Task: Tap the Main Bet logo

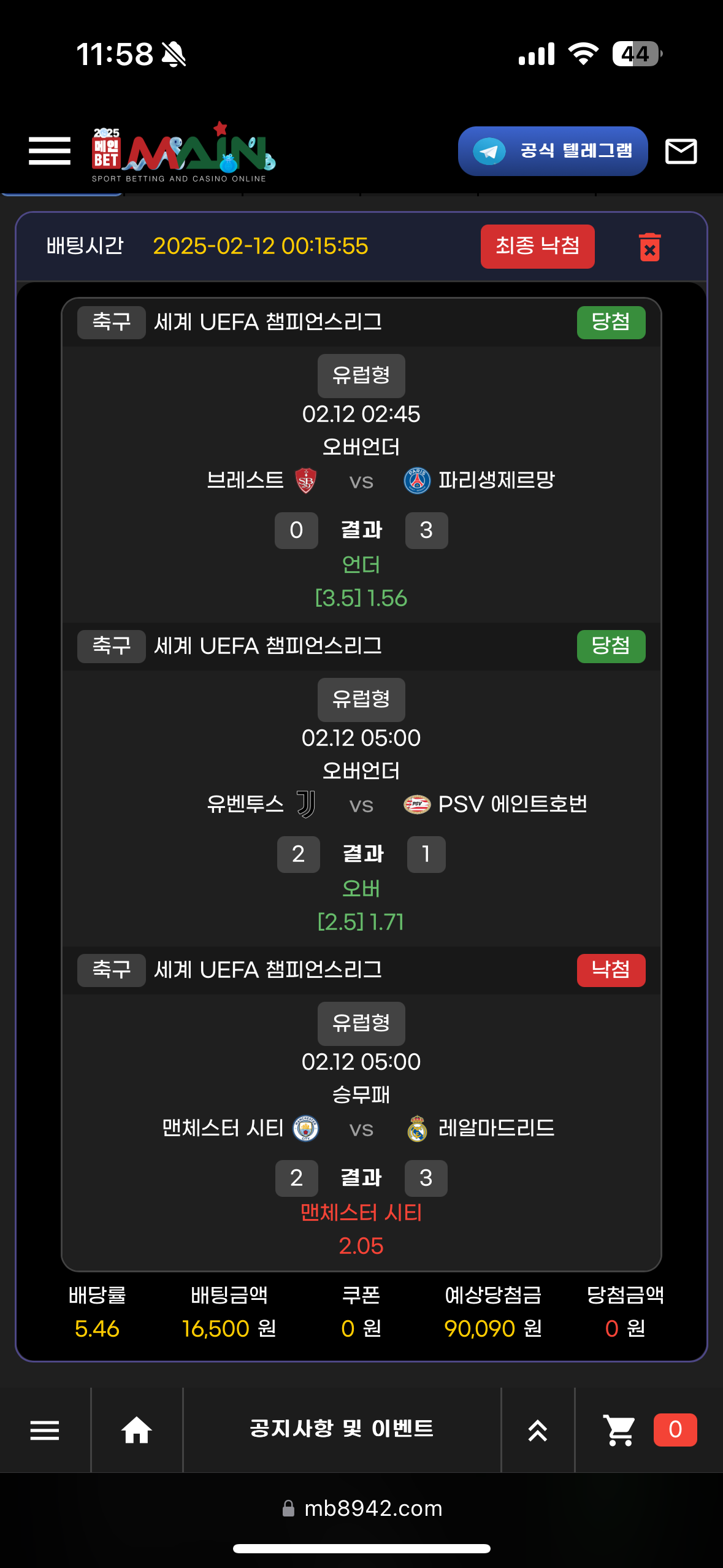Action: click(183, 152)
